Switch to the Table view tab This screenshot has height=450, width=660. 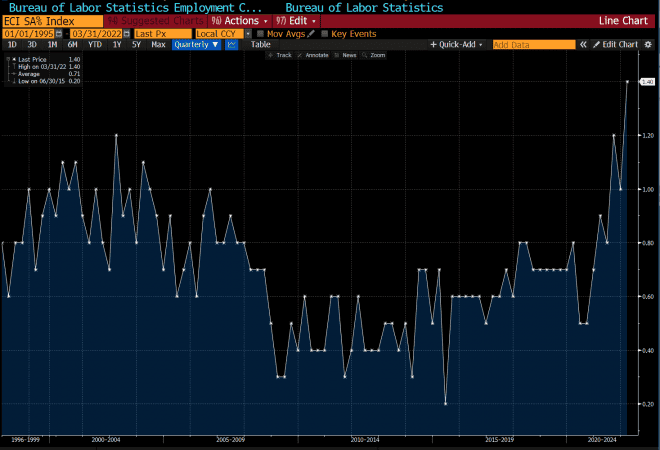coord(260,45)
